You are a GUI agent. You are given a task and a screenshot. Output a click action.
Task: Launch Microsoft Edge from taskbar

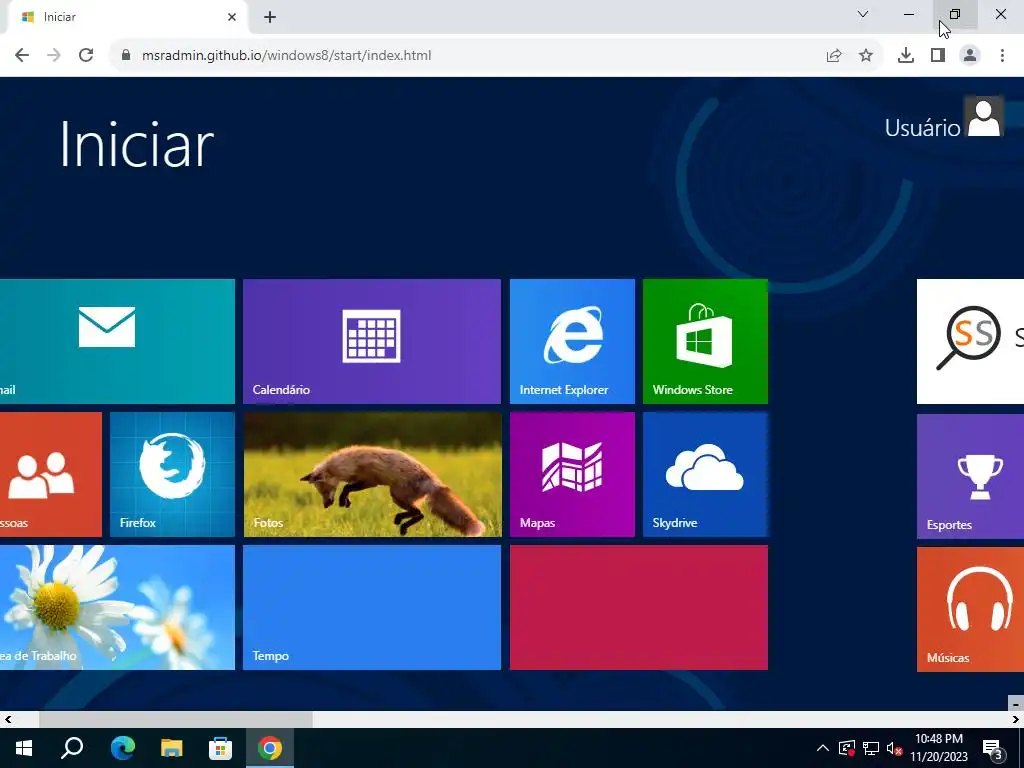122,748
